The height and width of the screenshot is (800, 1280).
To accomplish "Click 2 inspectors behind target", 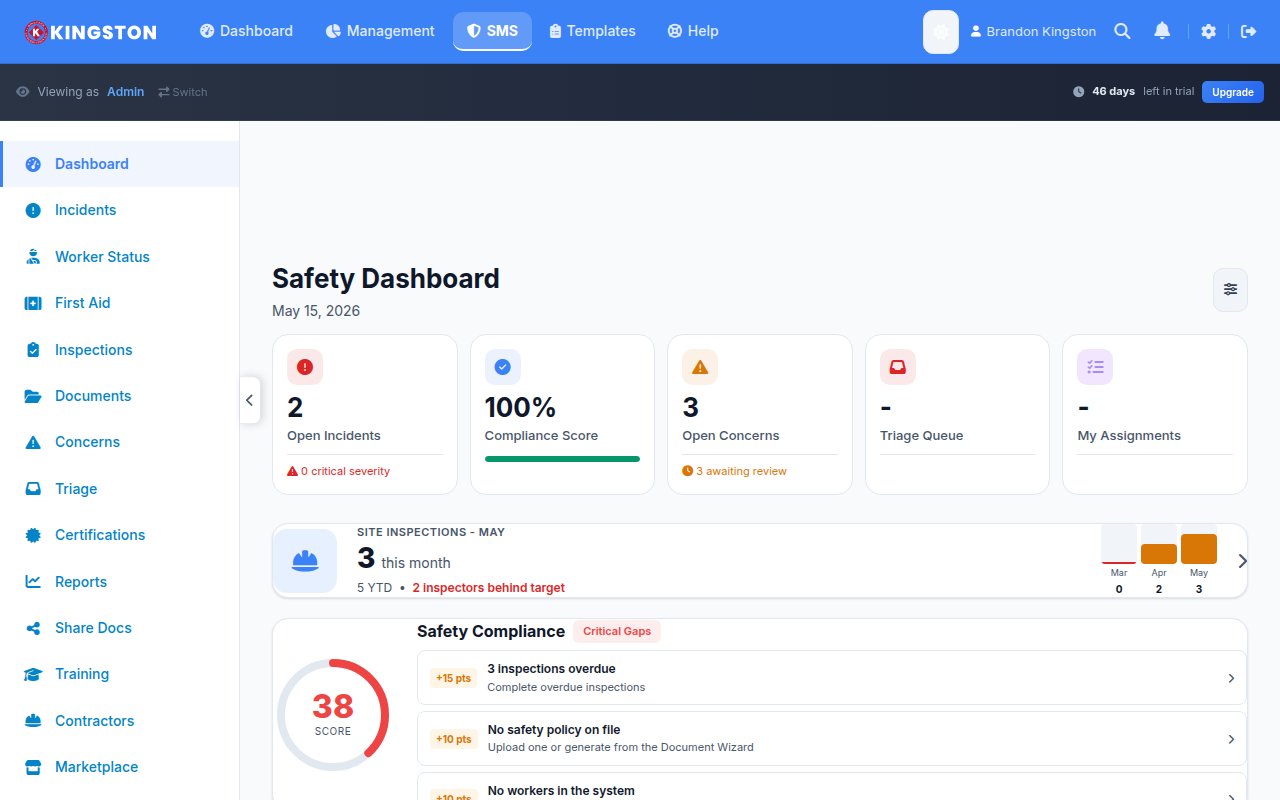I will click(x=488, y=588).
